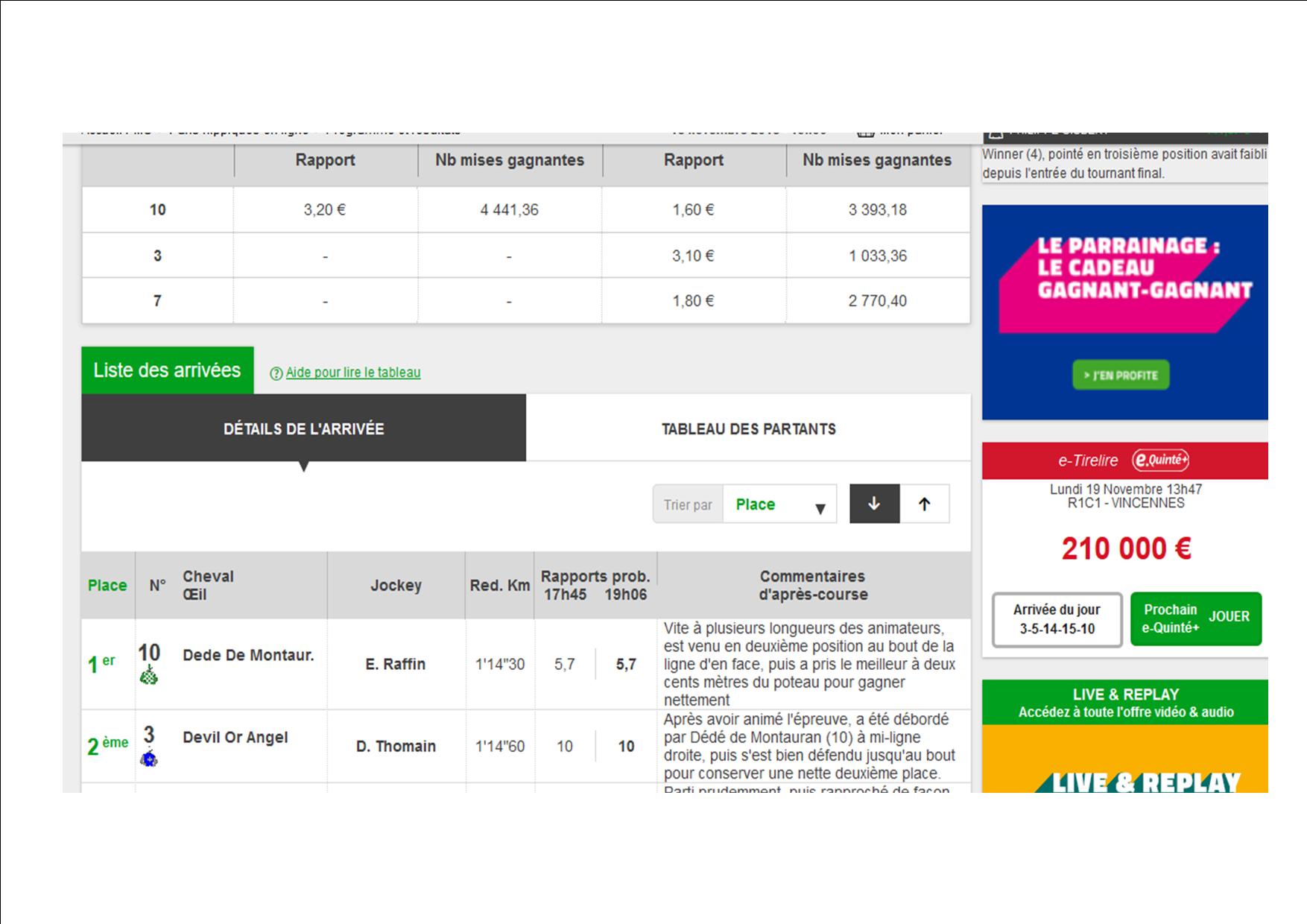Switch to Détails de l'arrivée tab
This screenshot has height=924, width=1307.
click(x=303, y=428)
